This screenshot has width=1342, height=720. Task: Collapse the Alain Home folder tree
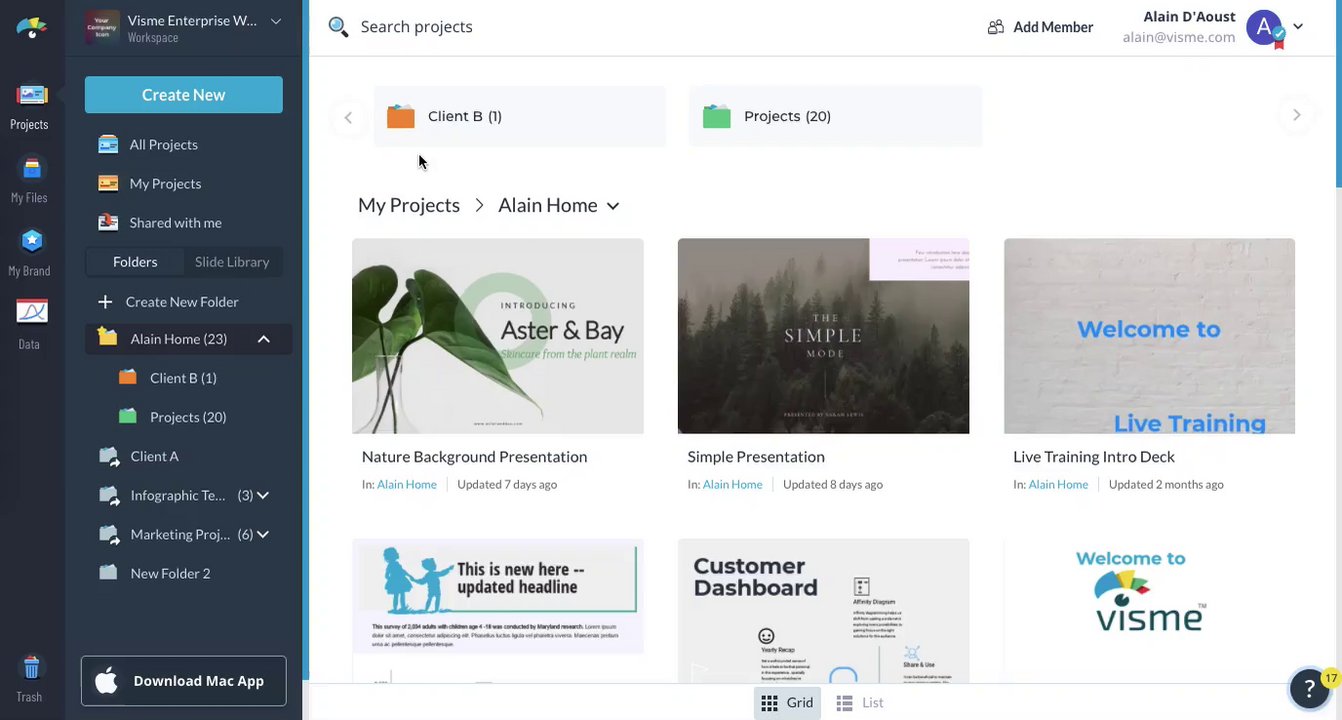coord(264,339)
